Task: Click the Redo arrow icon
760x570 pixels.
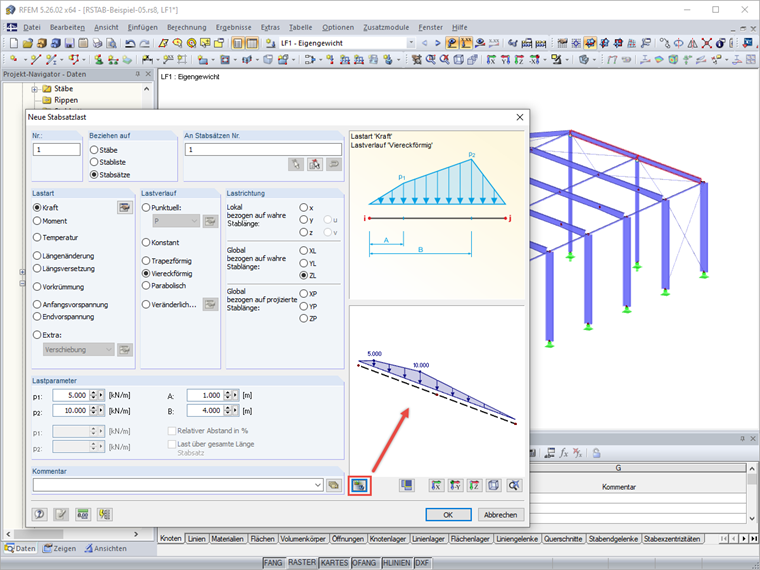Action: click(x=144, y=43)
